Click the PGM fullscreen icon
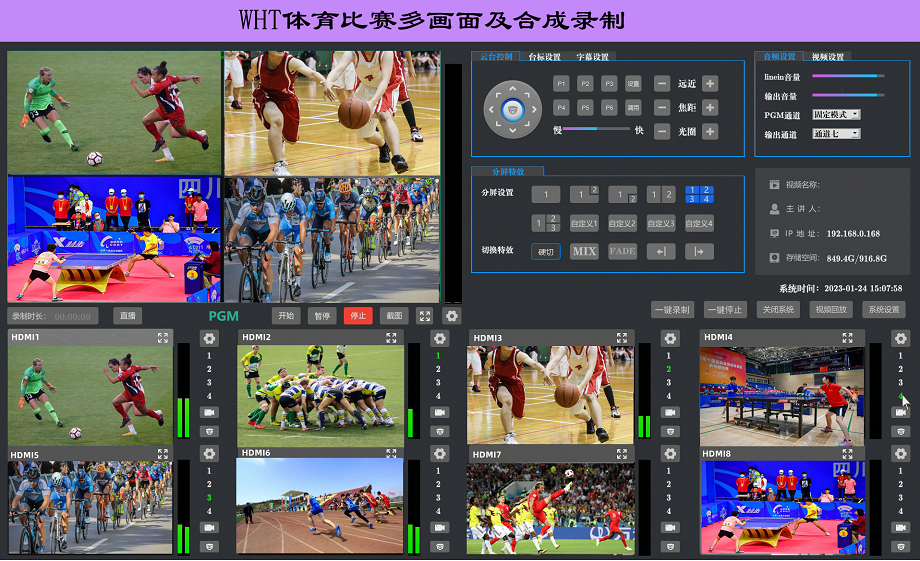Screen dimensions: 920x561 [425, 316]
